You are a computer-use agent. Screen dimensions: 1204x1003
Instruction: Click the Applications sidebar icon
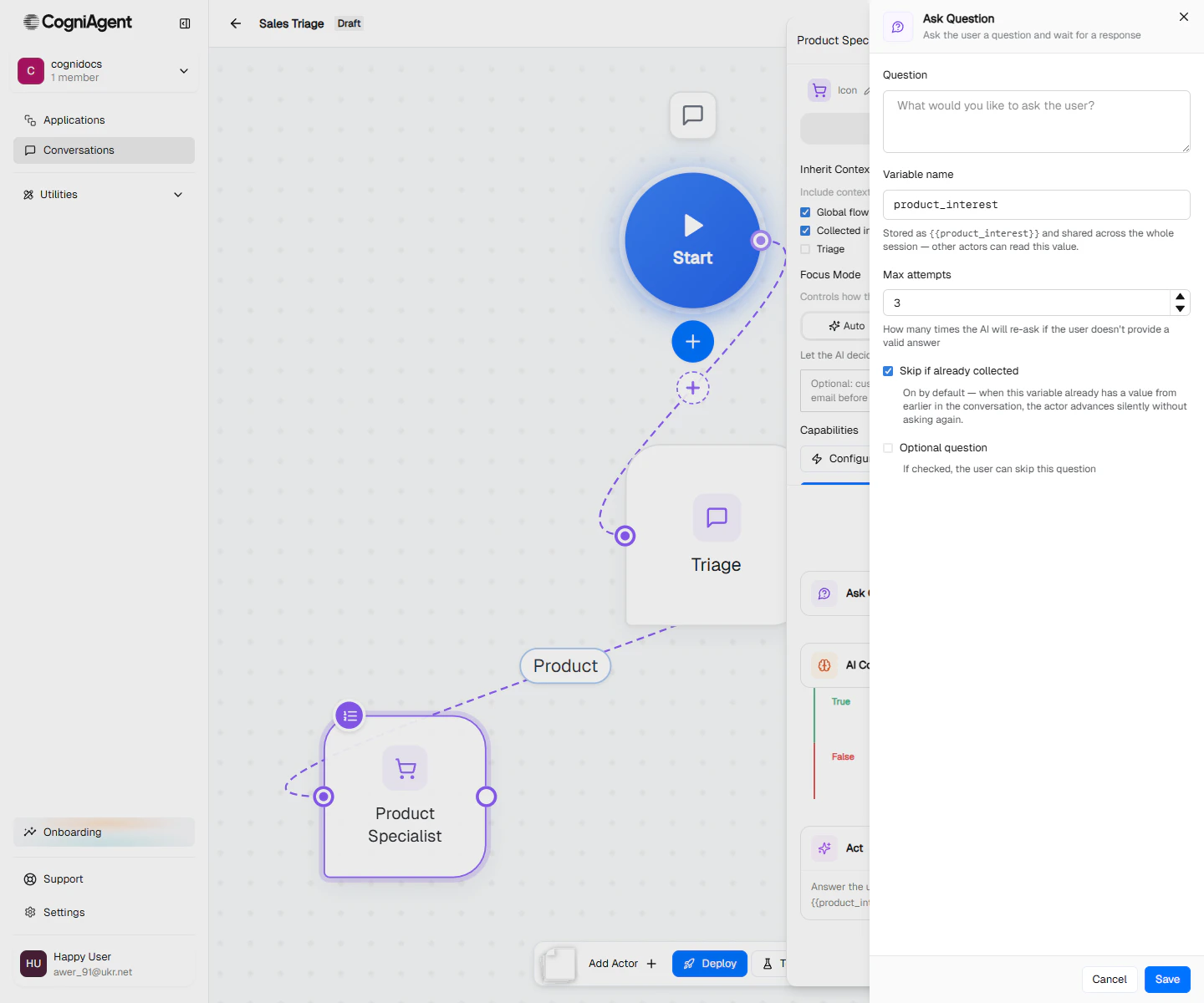tap(30, 120)
